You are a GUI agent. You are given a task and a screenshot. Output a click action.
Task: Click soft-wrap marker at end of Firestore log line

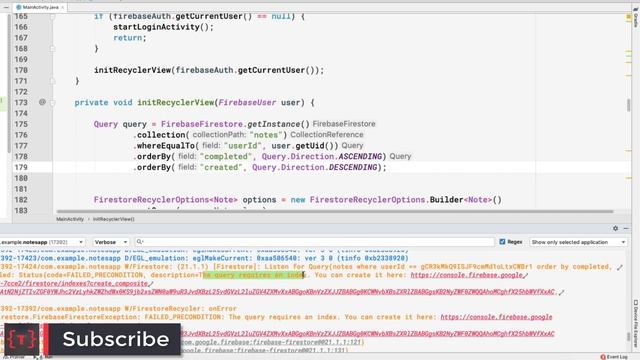coord(620,267)
